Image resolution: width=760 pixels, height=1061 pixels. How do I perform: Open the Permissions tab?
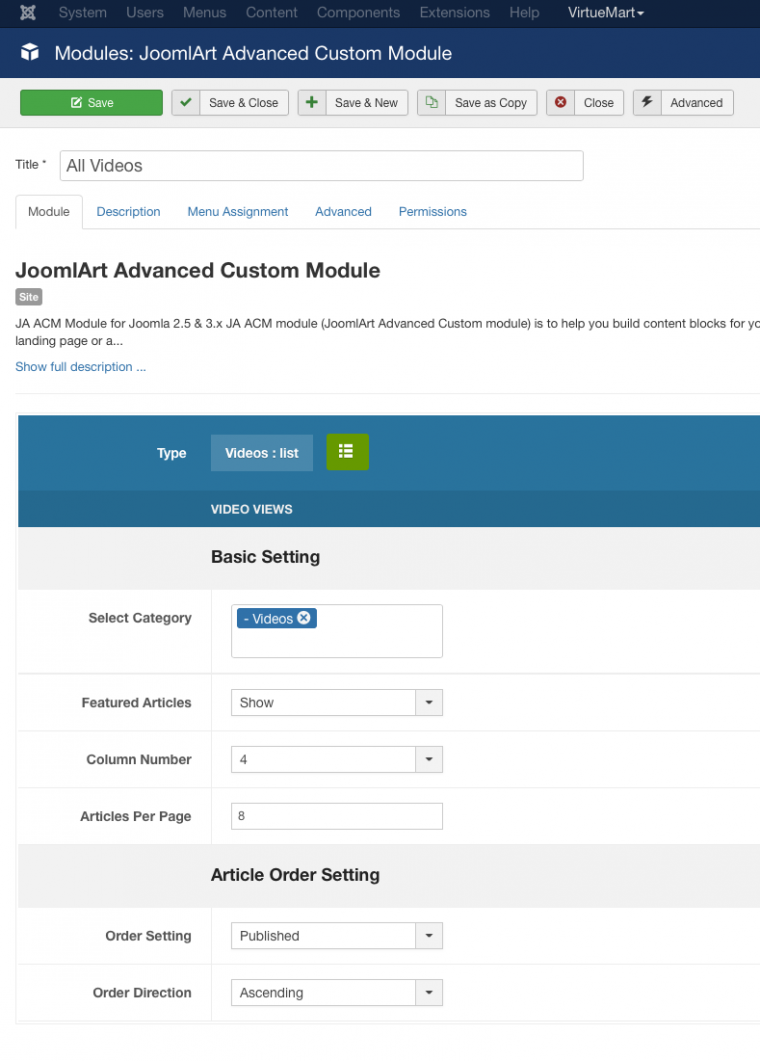[432, 212]
